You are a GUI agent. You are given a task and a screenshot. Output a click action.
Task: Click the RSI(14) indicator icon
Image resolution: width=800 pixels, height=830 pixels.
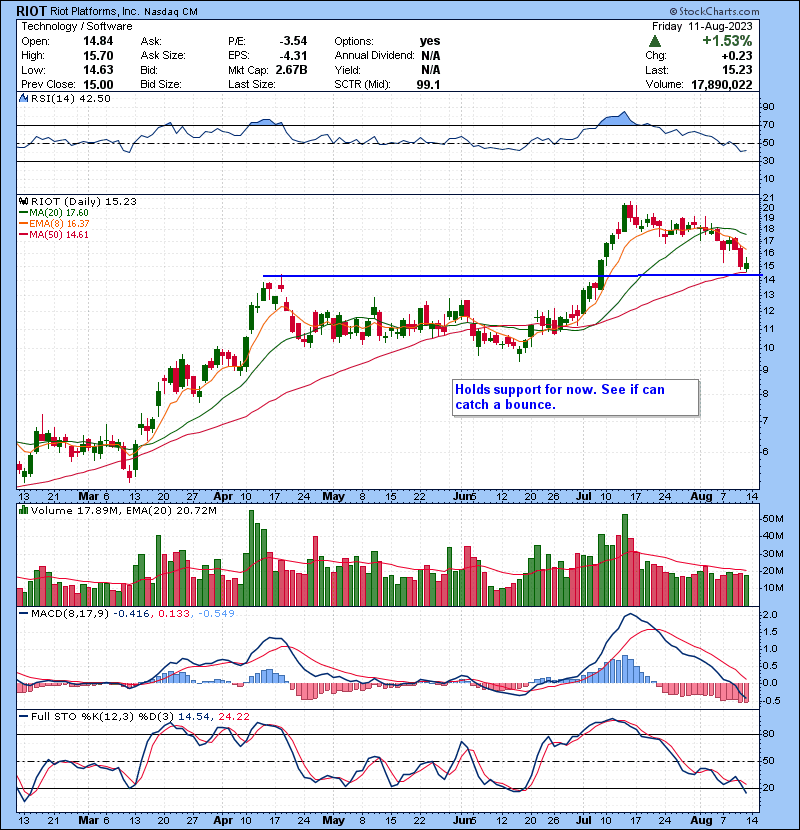click(x=23, y=98)
